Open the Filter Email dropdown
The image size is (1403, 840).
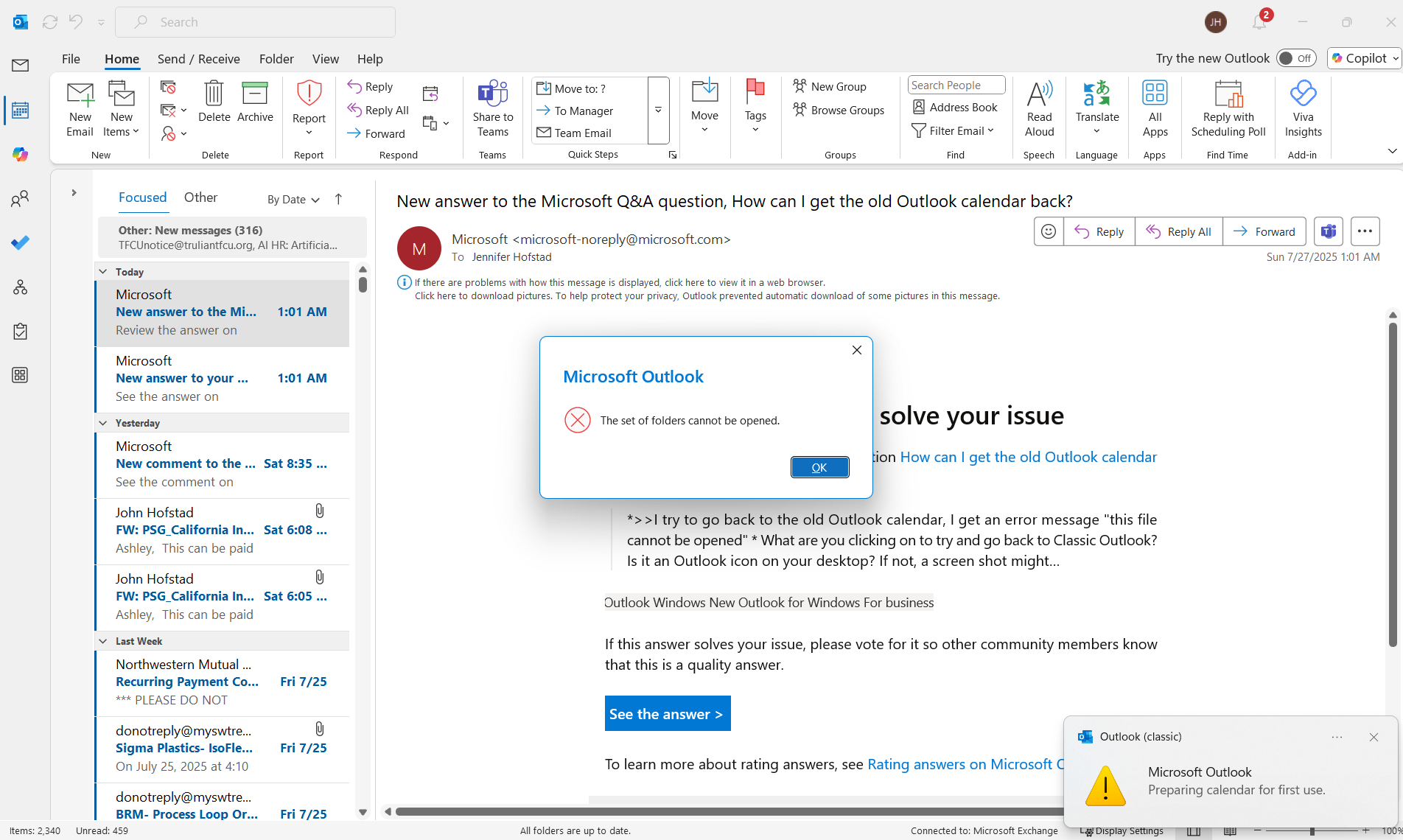coord(954,130)
